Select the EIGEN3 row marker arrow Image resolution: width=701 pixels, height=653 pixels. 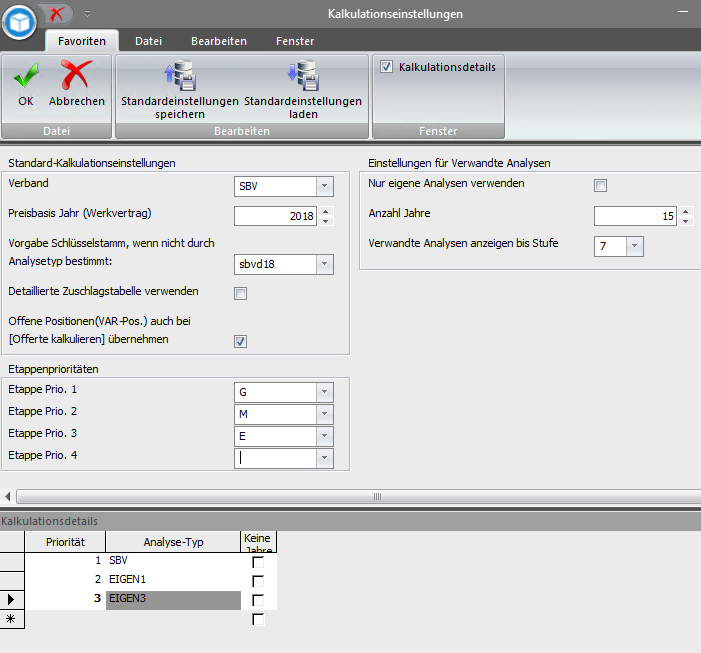coord(11,600)
